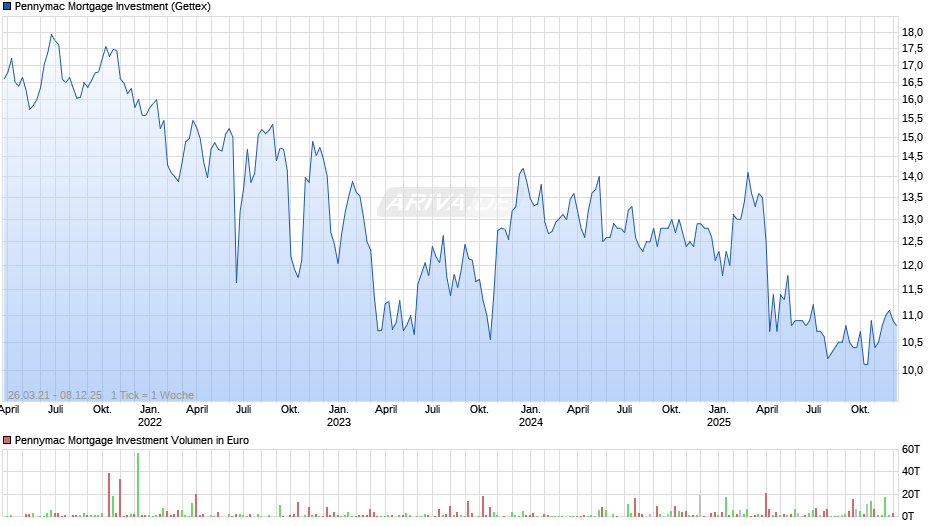Click the 11,0 price axis label
Image resolution: width=940 pixels, height=526 pixels.
(x=912, y=315)
